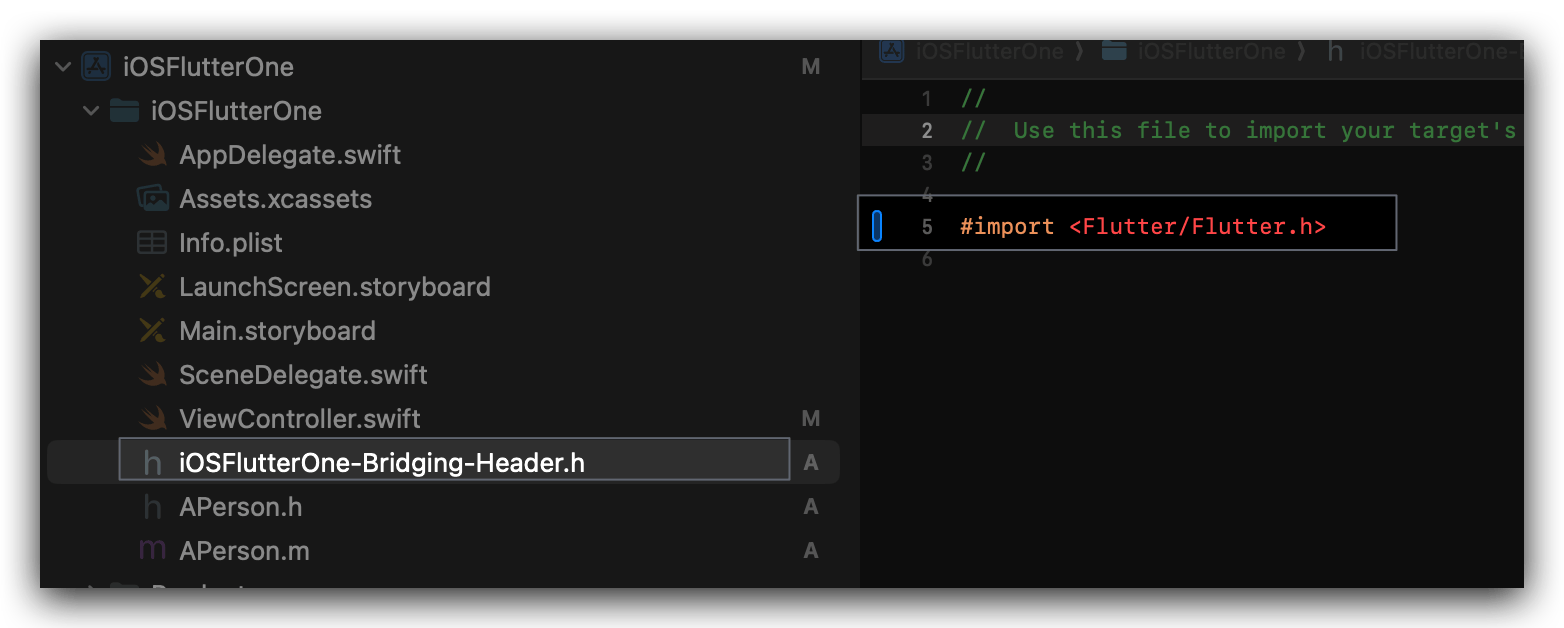Click the implementation icon beside APerson.m

pos(152,551)
